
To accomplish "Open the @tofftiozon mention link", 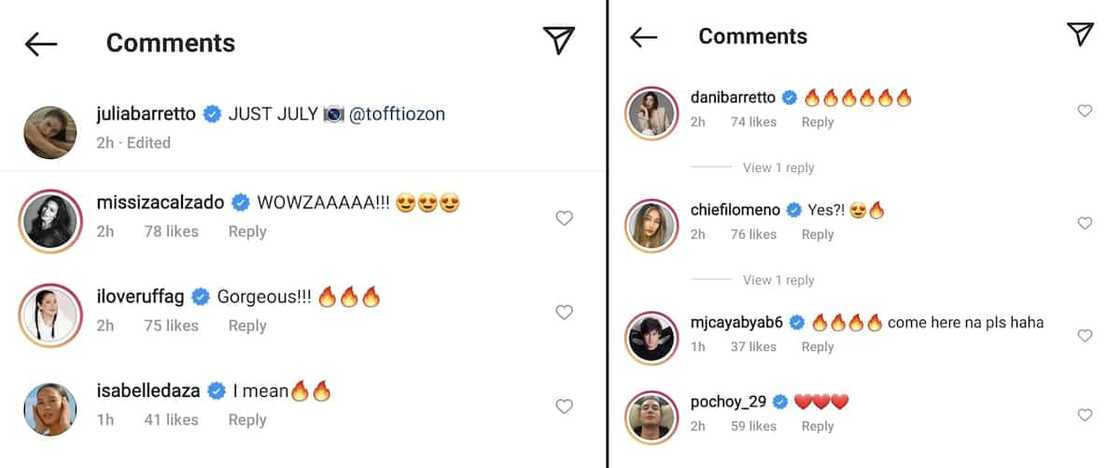I will point(398,114).
